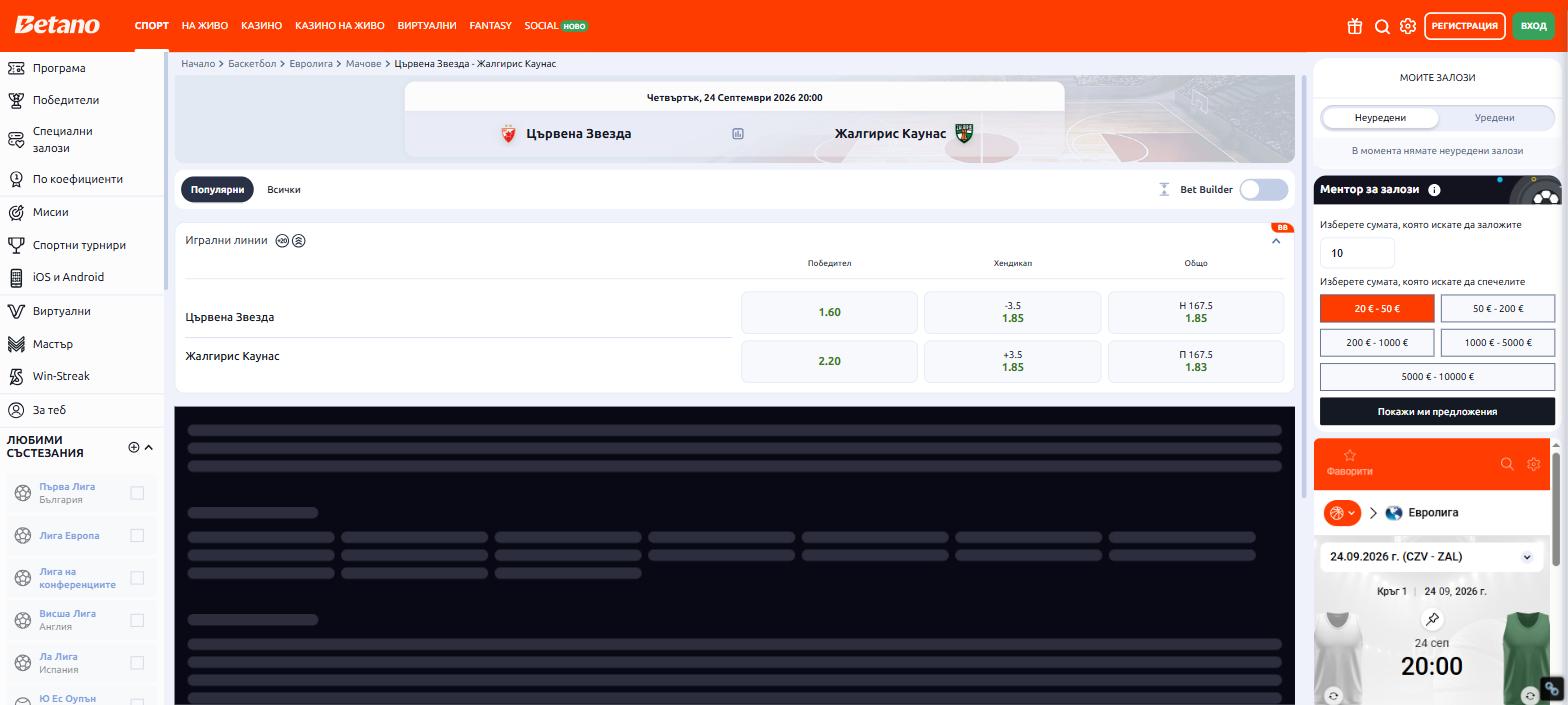1568x705 pixels.
Task: Click the stake amount input field
Action: (x=1357, y=253)
